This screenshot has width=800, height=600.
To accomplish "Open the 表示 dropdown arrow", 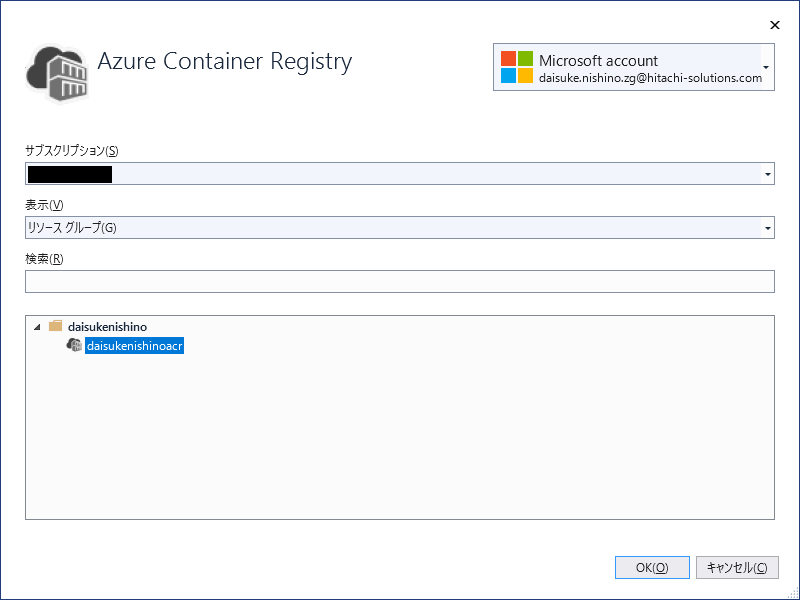I will coord(767,228).
